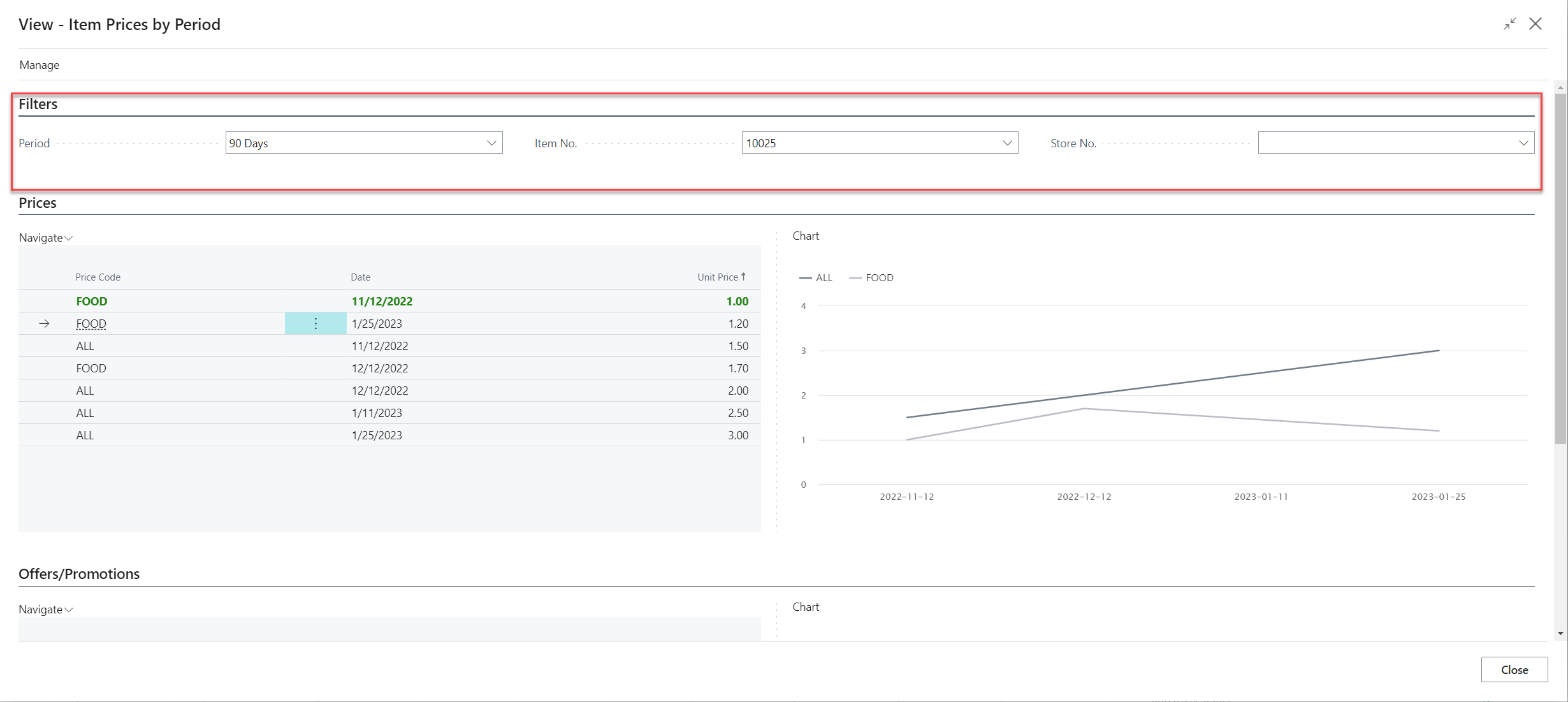Viewport: 1568px width, 702px height.
Task: Click the scroll down arrow
Action: (1560, 633)
